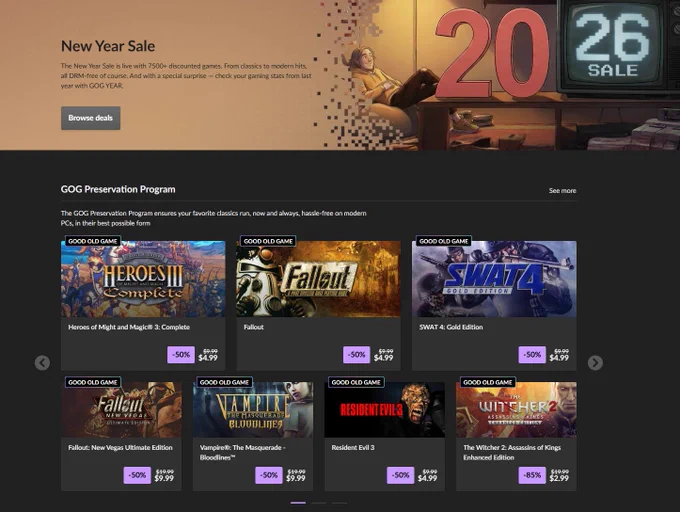The image size is (680, 512).
Task: Click Fallout: New Vegas Ultimate Edition title
Action: pos(120,448)
